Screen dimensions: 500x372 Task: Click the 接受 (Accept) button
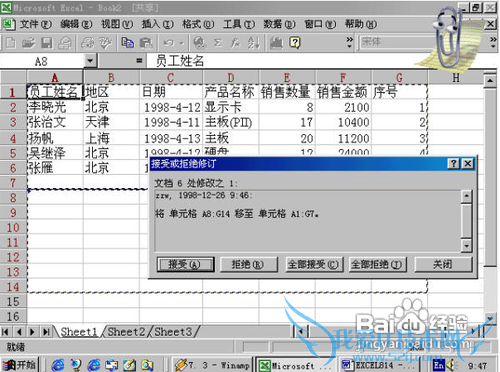point(185,265)
